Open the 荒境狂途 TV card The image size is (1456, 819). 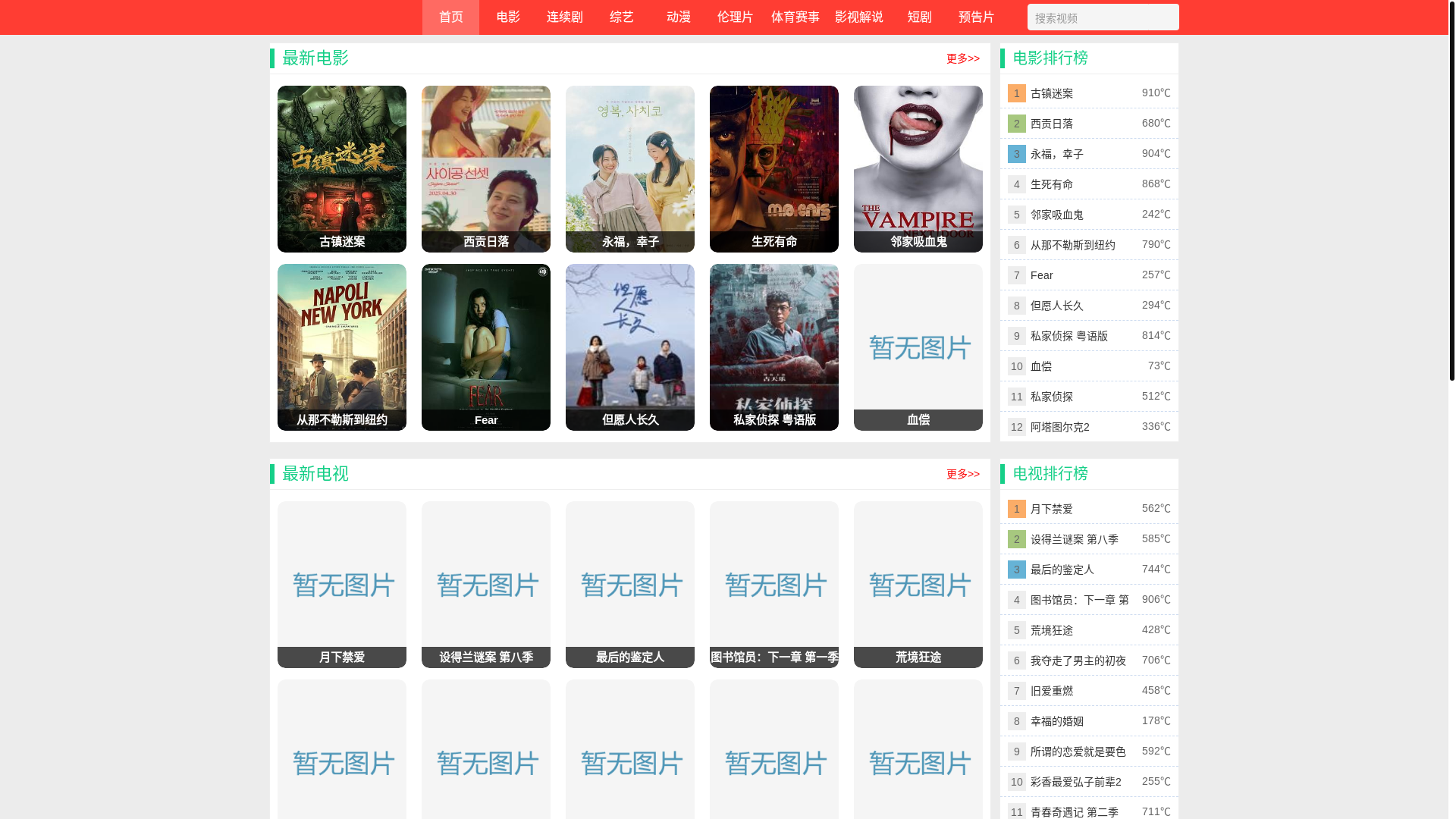(918, 585)
